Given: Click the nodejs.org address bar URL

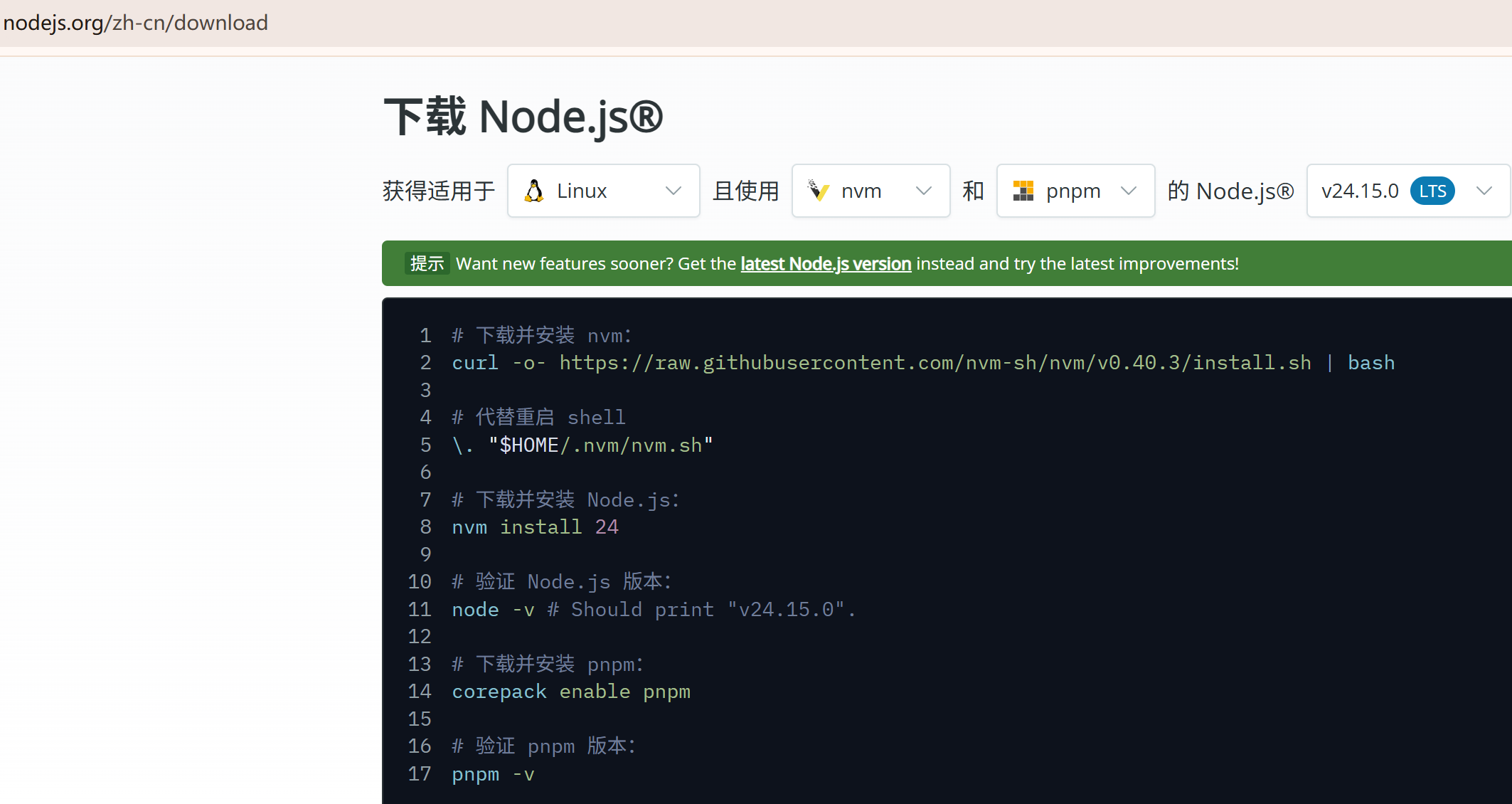Looking at the screenshot, I should pyautogui.click(x=136, y=23).
